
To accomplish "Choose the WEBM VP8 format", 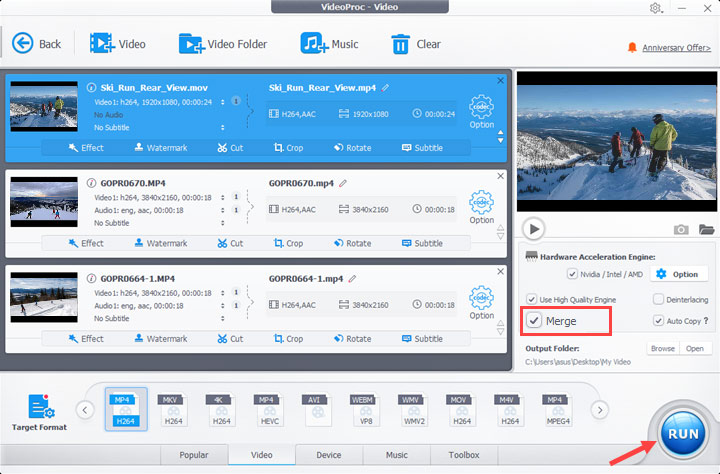I will 366,409.
